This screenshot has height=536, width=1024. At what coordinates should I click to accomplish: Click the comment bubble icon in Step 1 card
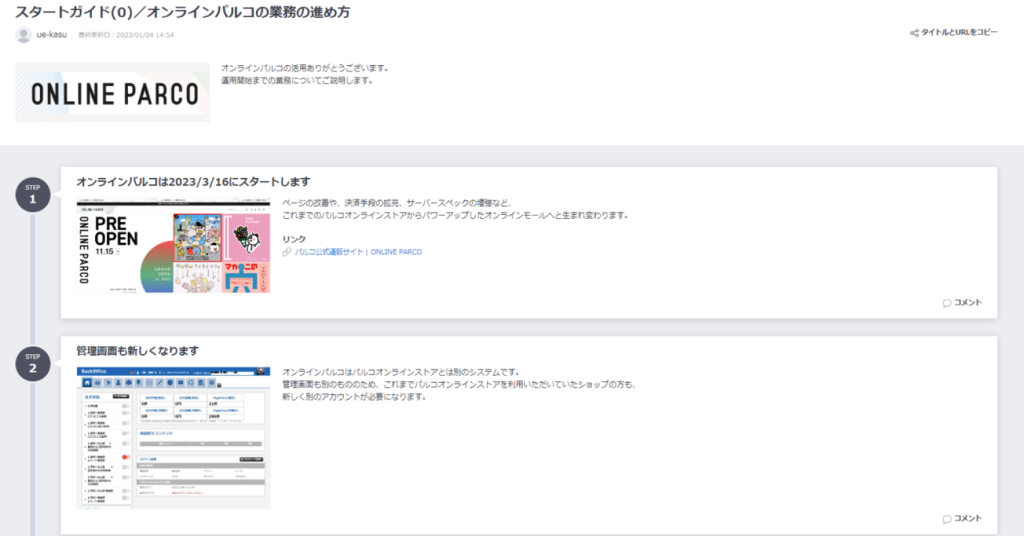click(x=947, y=303)
